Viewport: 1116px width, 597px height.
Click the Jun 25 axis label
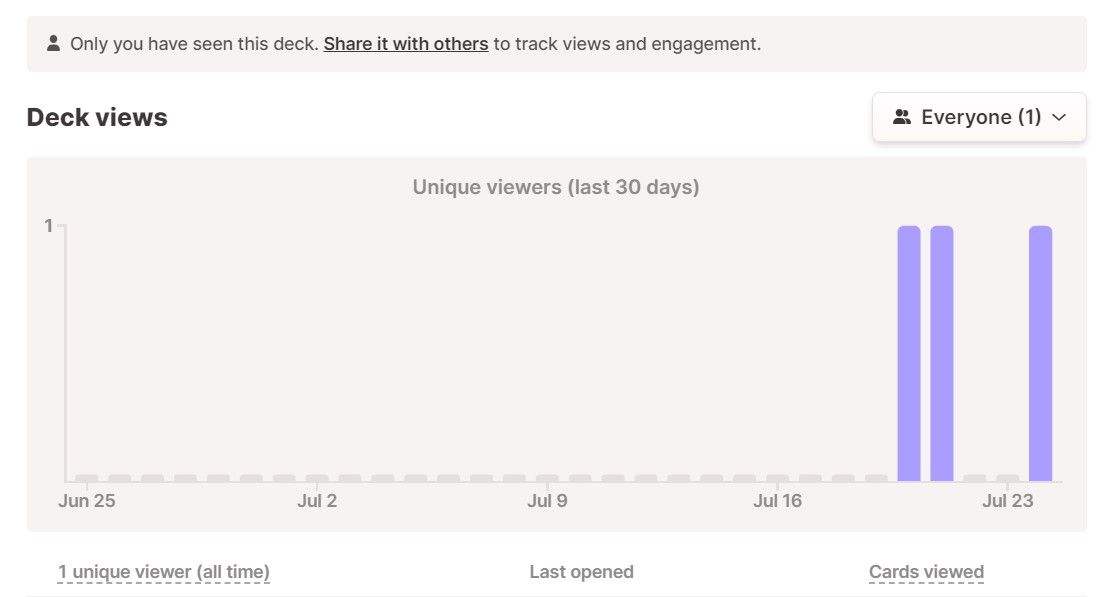tap(87, 500)
